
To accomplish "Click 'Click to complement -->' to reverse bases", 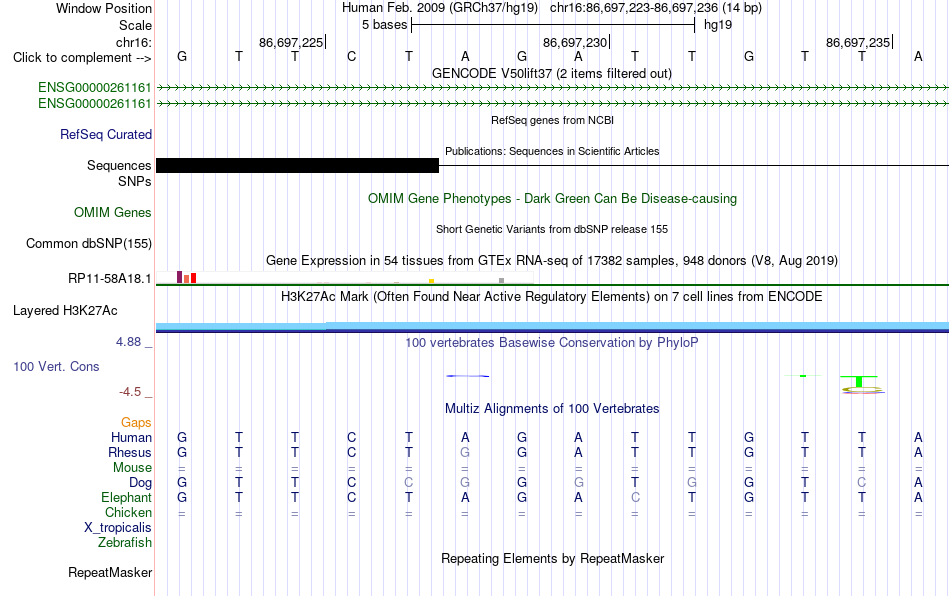I will point(82,58).
